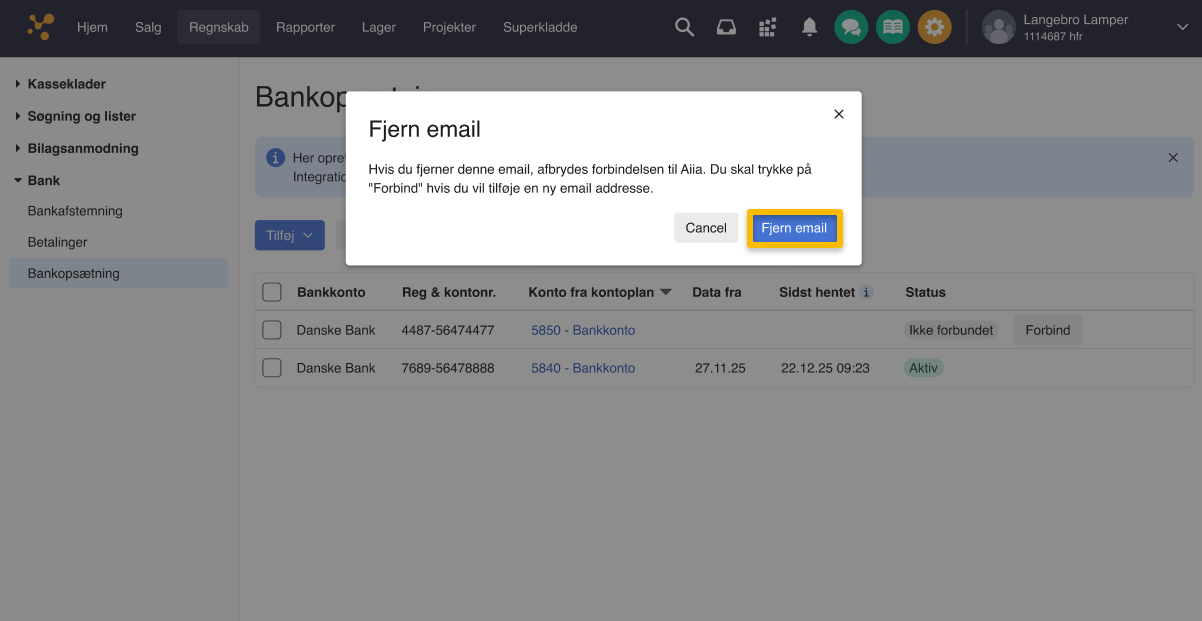Open settings via the gear icon
The image size is (1202, 621).
click(935, 27)
